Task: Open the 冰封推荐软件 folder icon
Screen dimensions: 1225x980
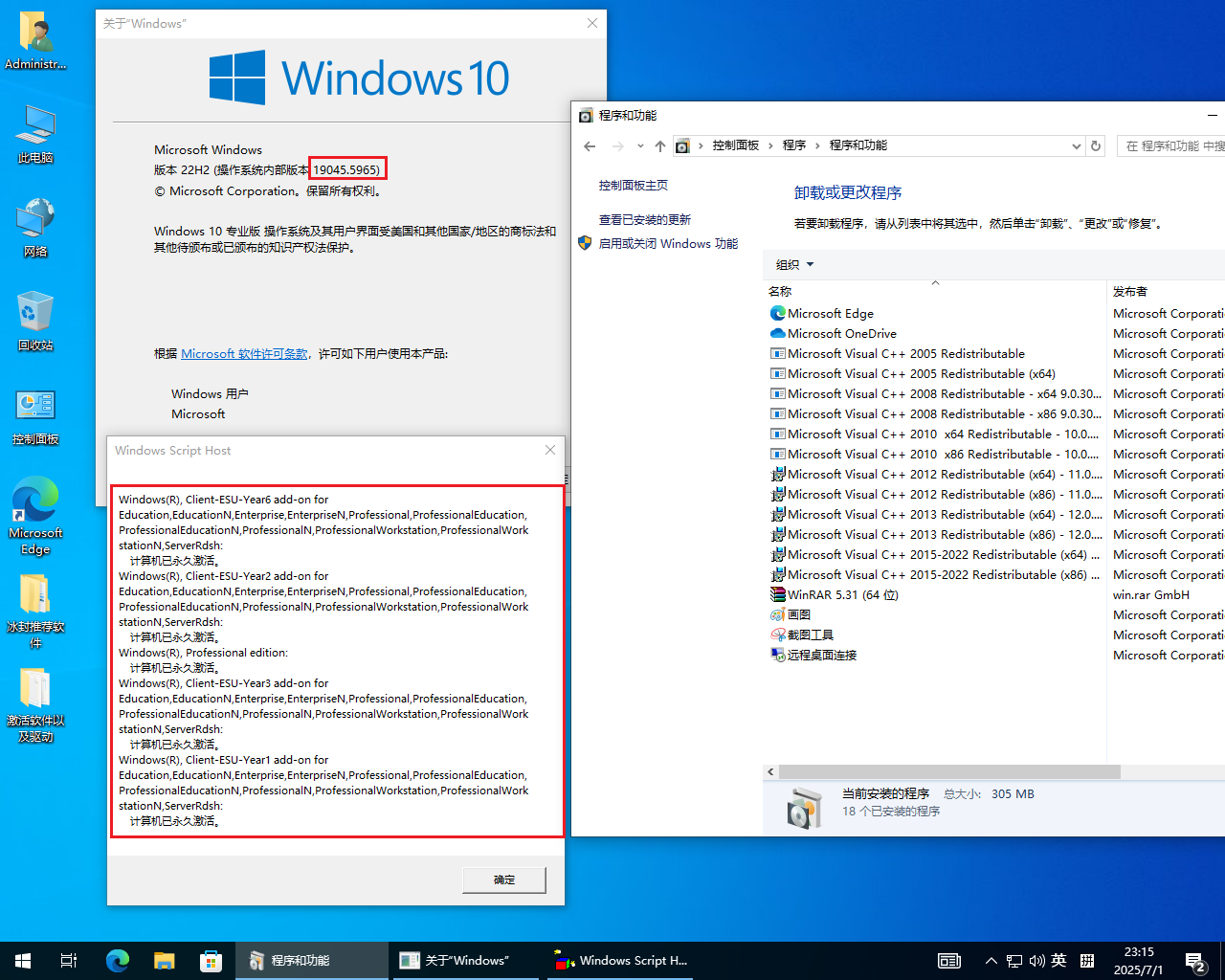Action: [35, 611]
